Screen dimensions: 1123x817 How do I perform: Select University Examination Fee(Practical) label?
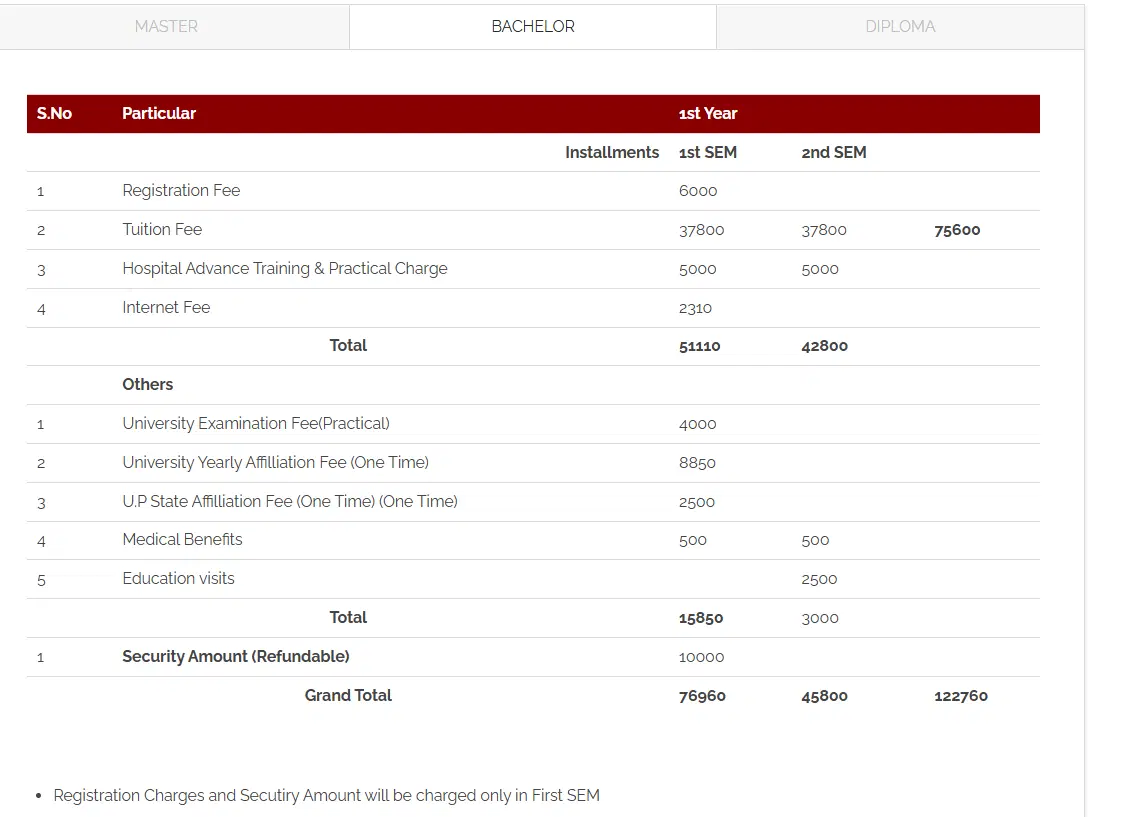pos(256,424)
